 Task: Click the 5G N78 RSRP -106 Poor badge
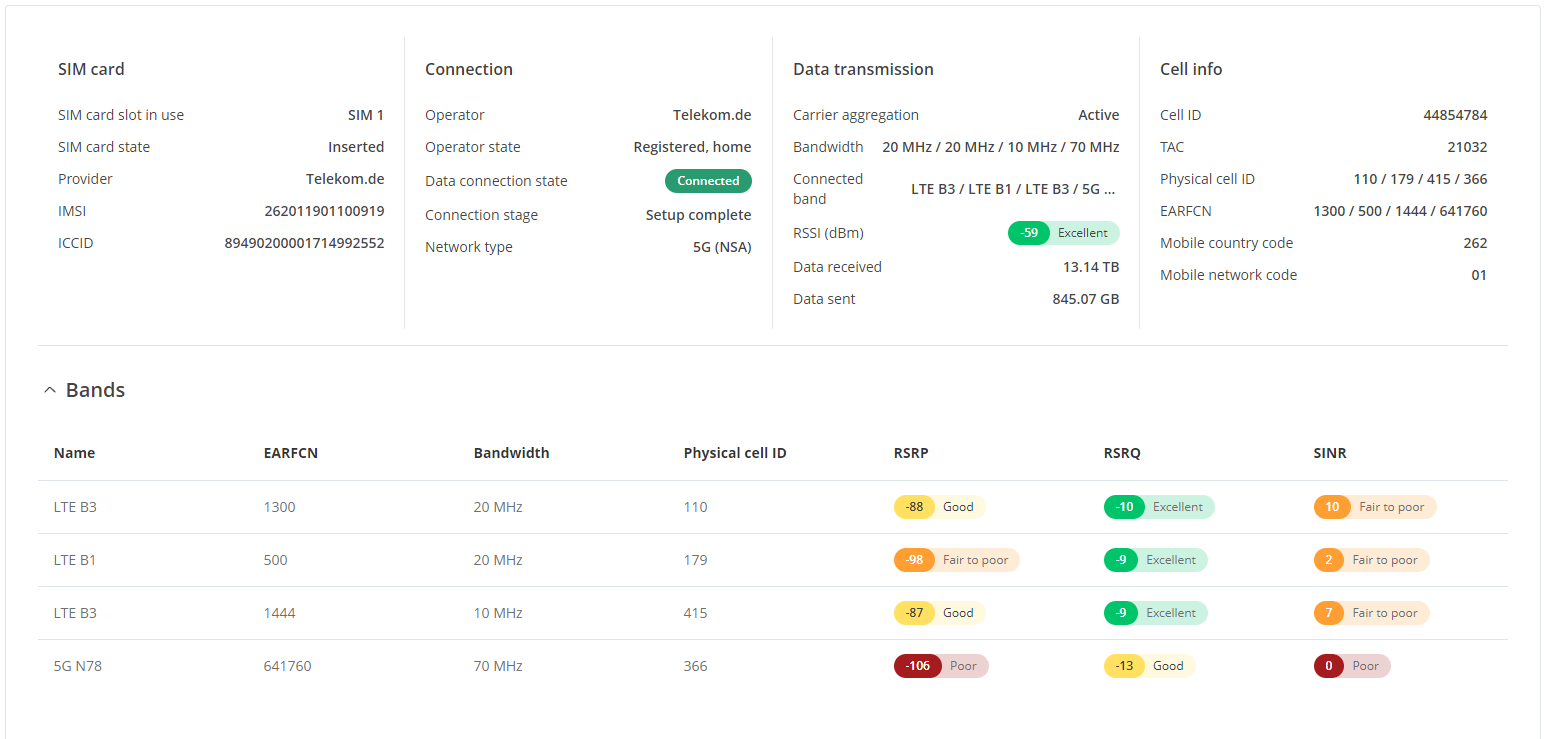[940, 666]
